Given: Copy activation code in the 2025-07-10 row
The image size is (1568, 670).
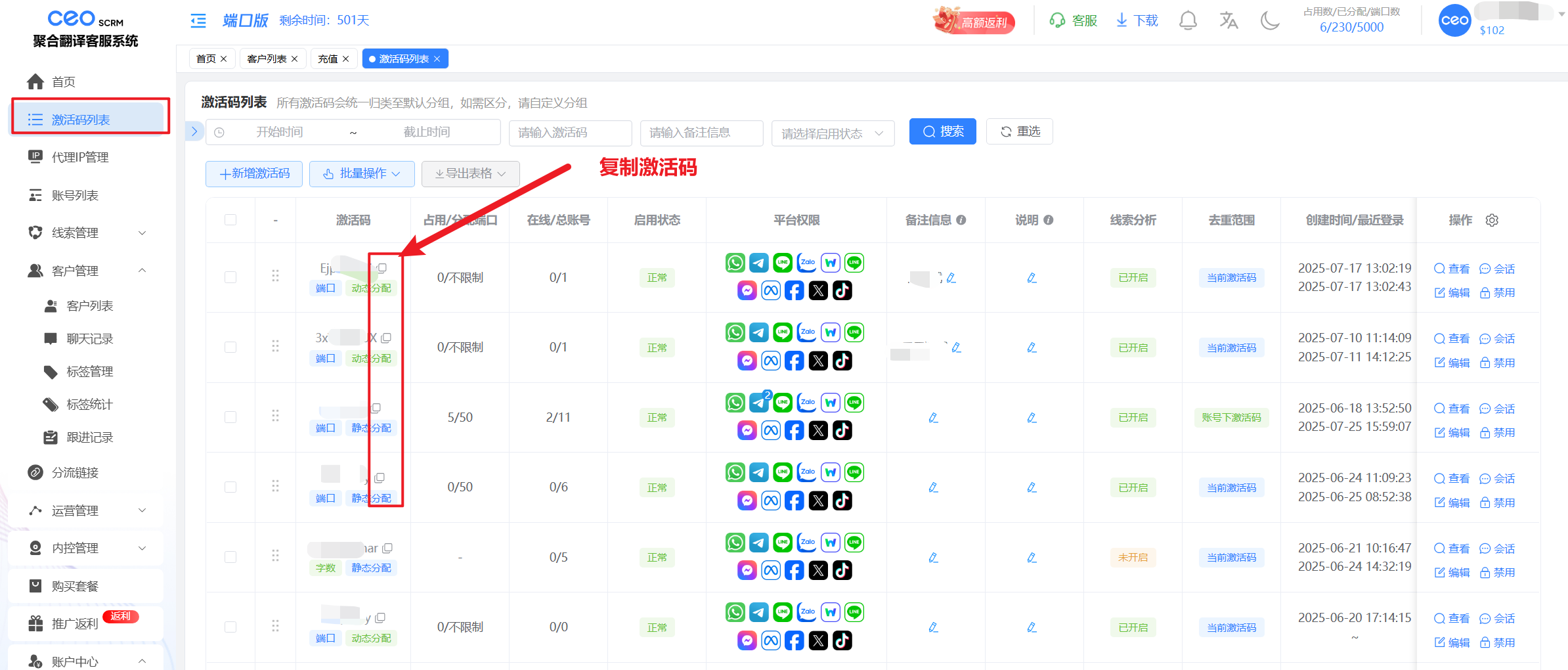Looking at the screenshot, I should click(386, 338).
